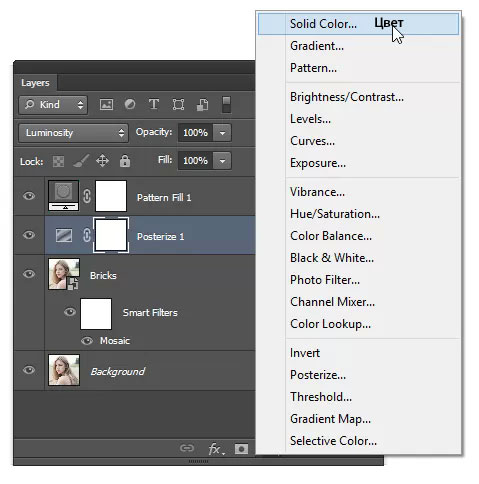Click the pixel layer filter icon
The width and height of the screenshot is (479, 484).
[106, 105]
